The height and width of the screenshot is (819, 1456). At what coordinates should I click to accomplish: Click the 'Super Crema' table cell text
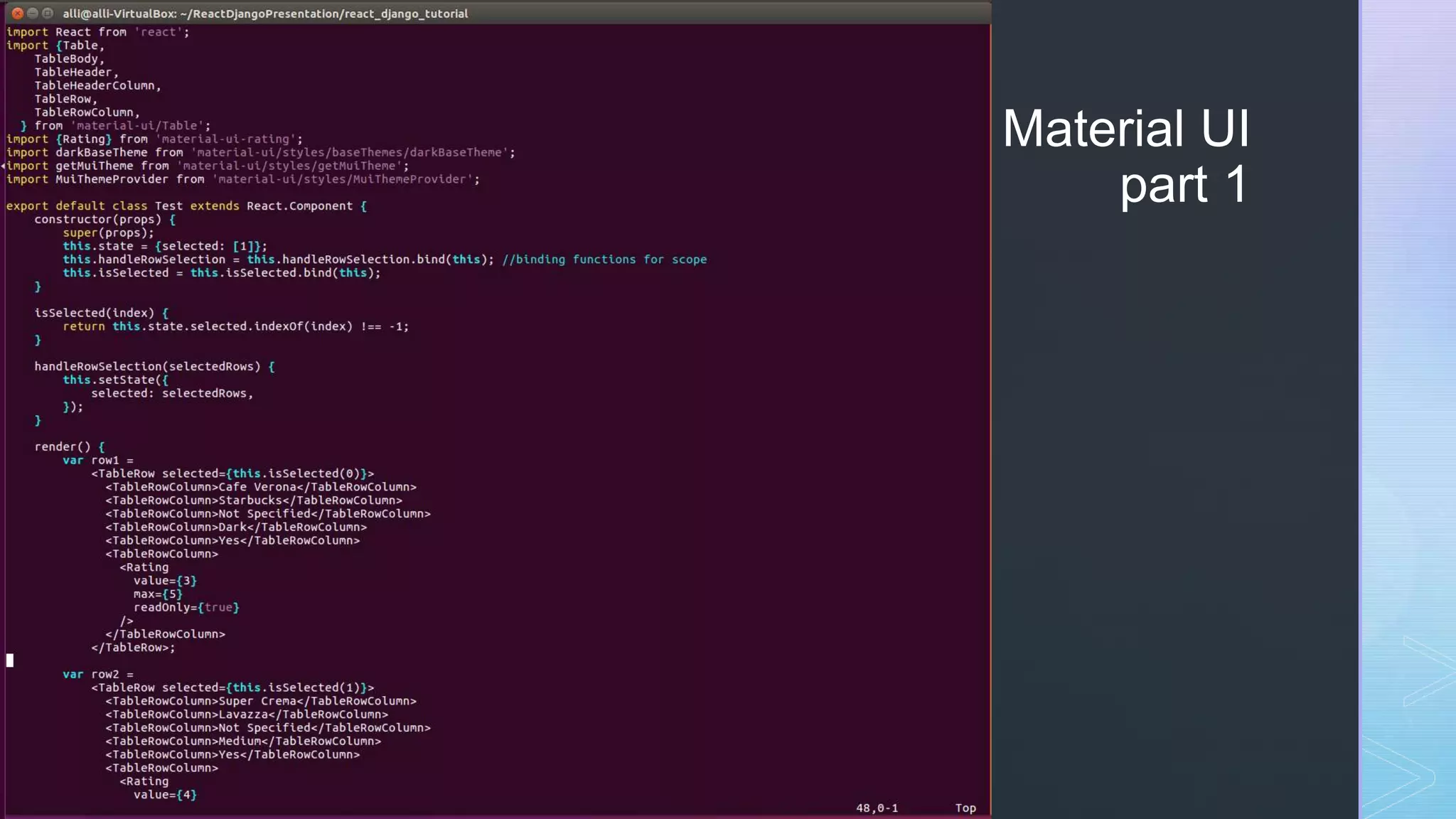[257, 701]
